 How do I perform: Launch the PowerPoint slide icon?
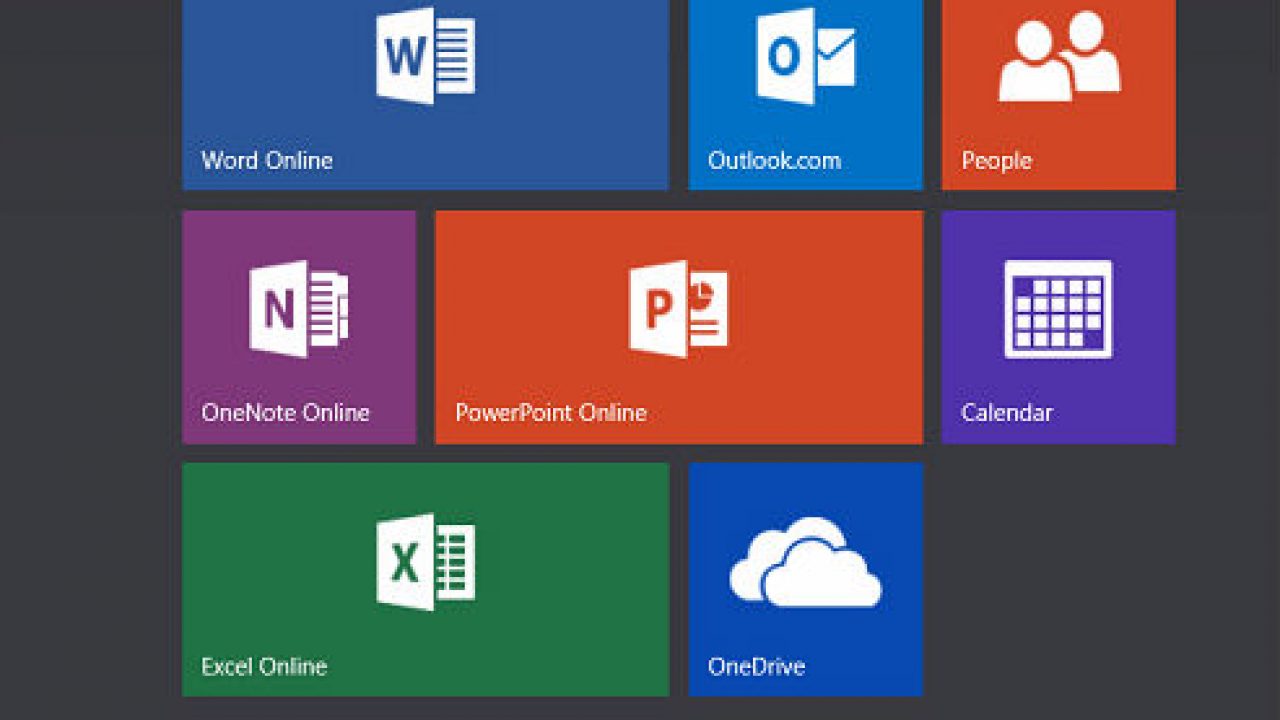click(678, 308)
